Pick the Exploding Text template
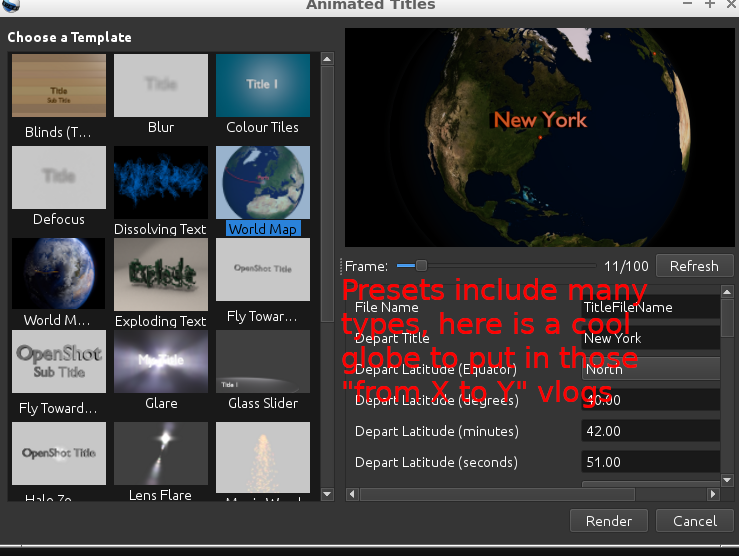Image resolution: width=739 pixels, height=556 pixels. [x=160, y=271]
